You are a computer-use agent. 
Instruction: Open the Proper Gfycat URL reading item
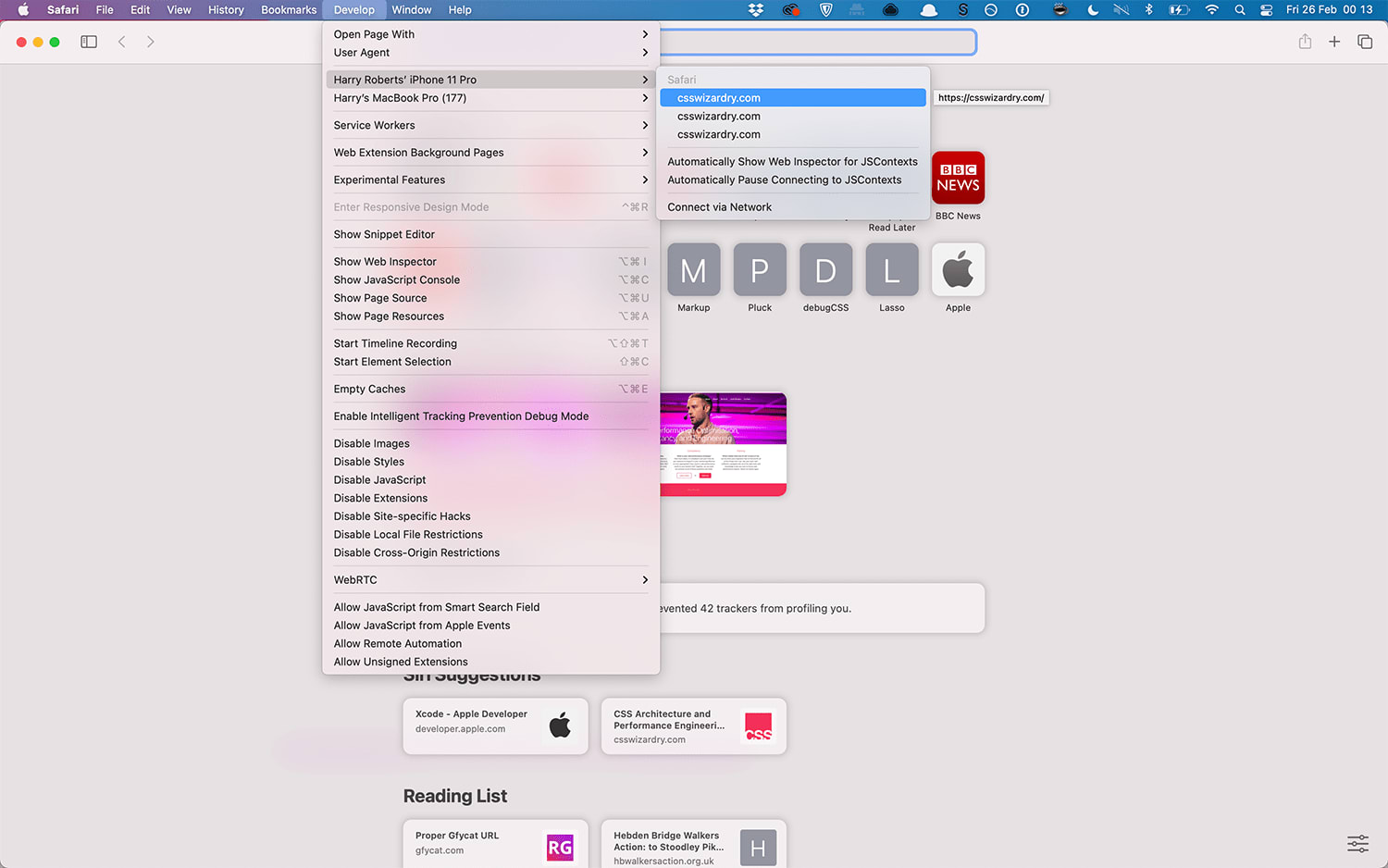pyautogui.click(x=496, y=844)
